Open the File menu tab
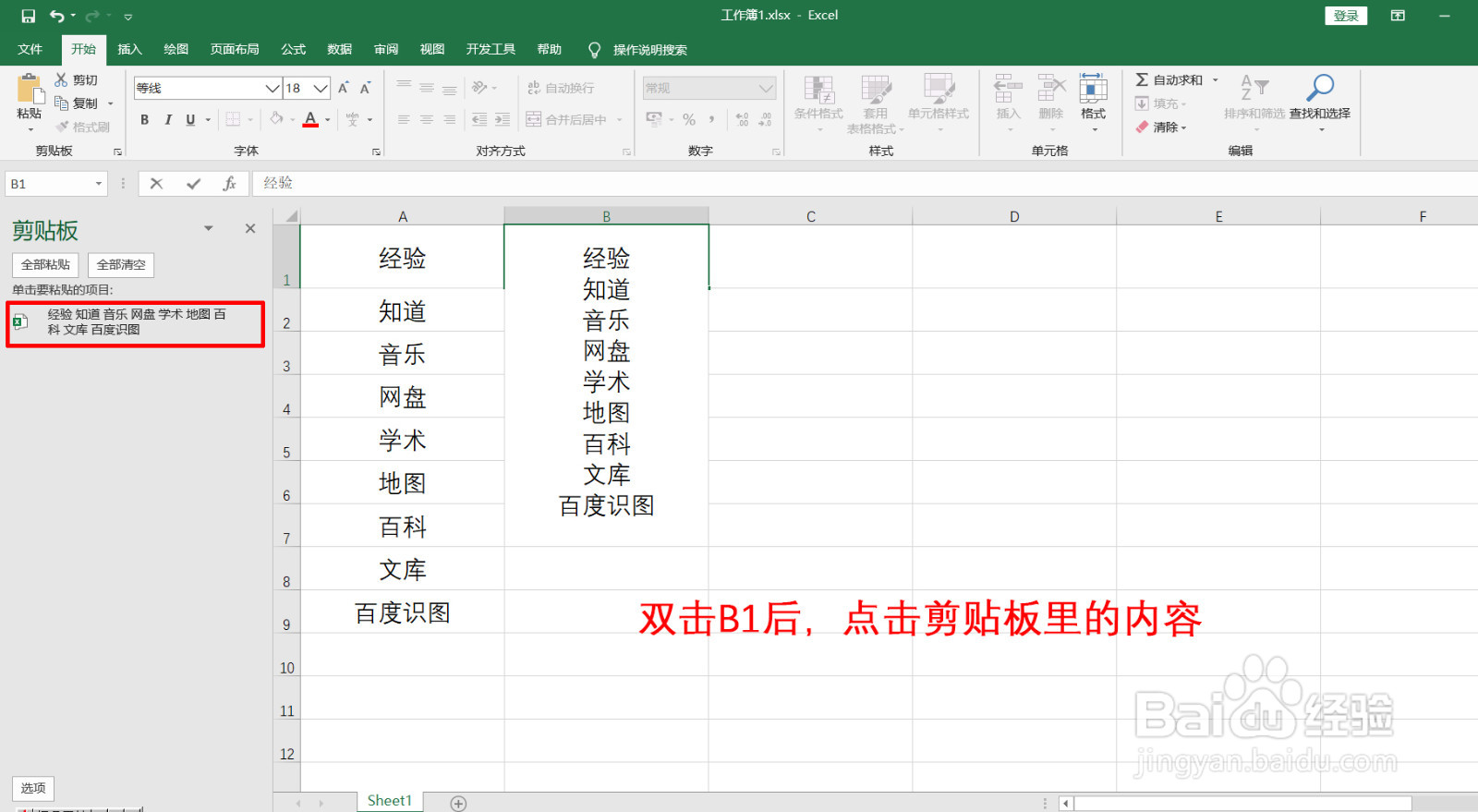This screenshot has width=1478, height=812. [x=30, y=50]
